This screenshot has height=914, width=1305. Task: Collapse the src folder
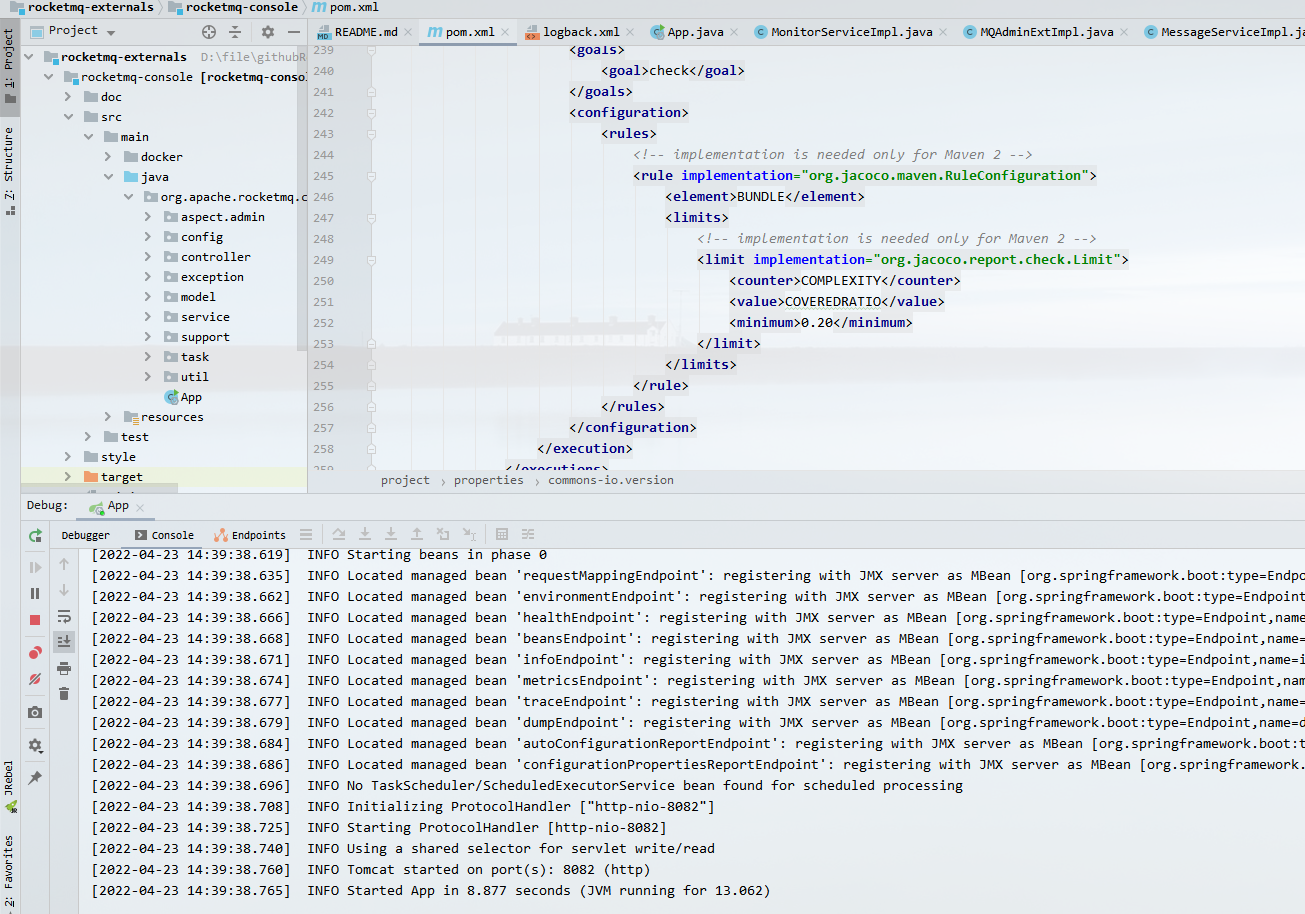pos(68,117)
